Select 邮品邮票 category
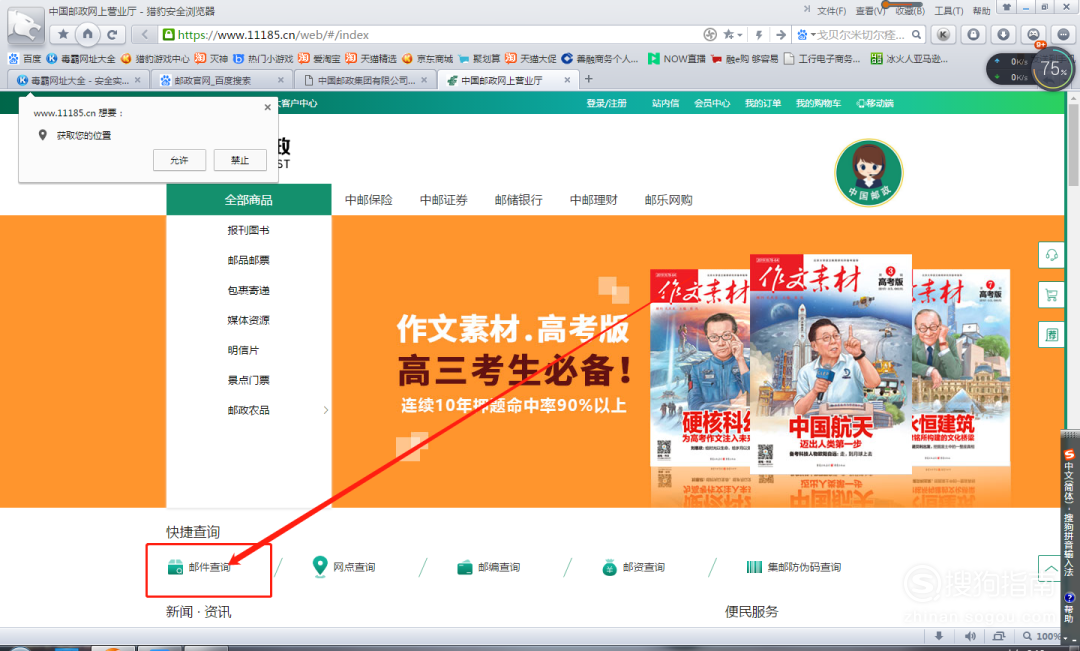 pyautogui.click(x=249, y=260)
